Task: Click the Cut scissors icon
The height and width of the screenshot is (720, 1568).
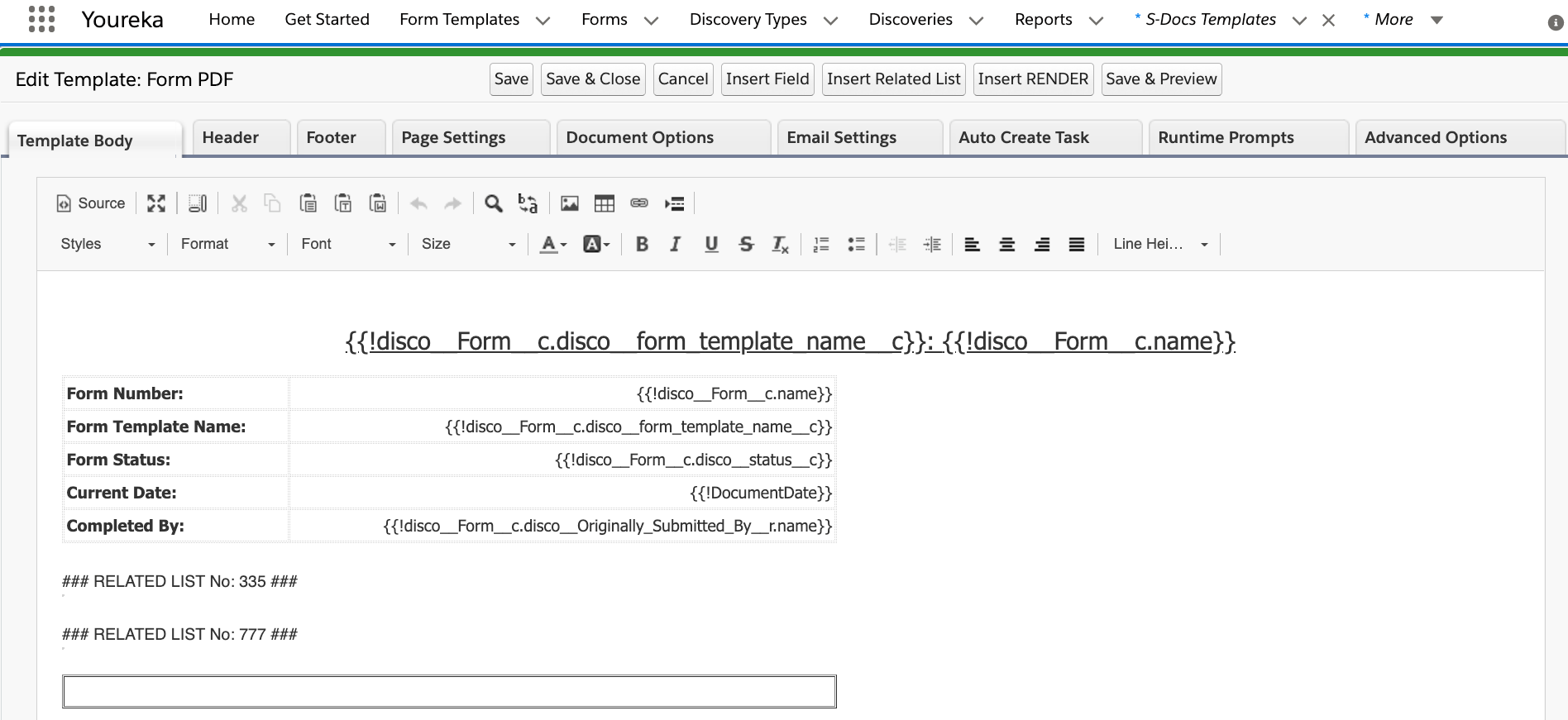Action: [x=239, y=203]
